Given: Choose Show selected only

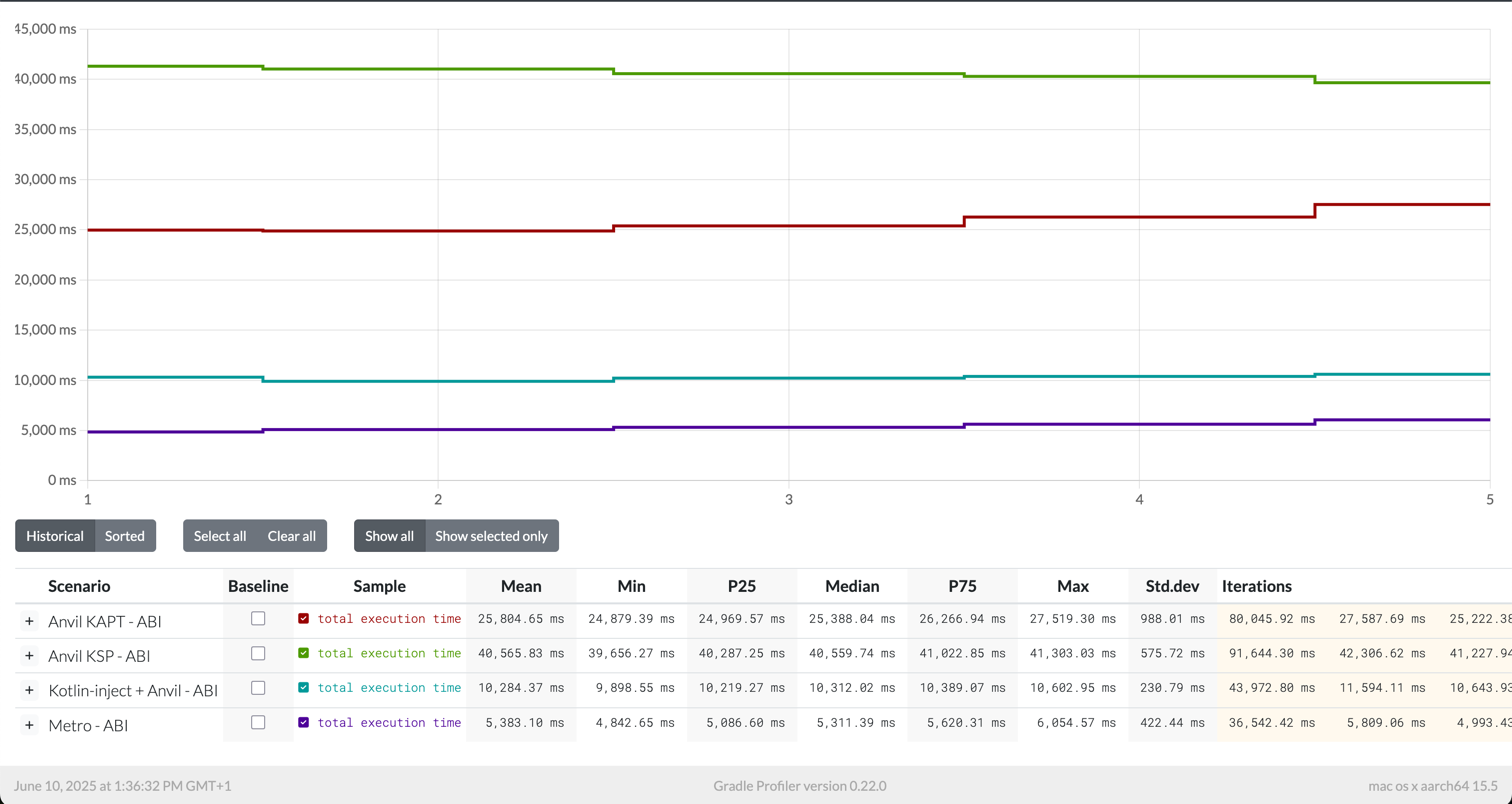Looking at the screenshot, I should pos(491,536).
